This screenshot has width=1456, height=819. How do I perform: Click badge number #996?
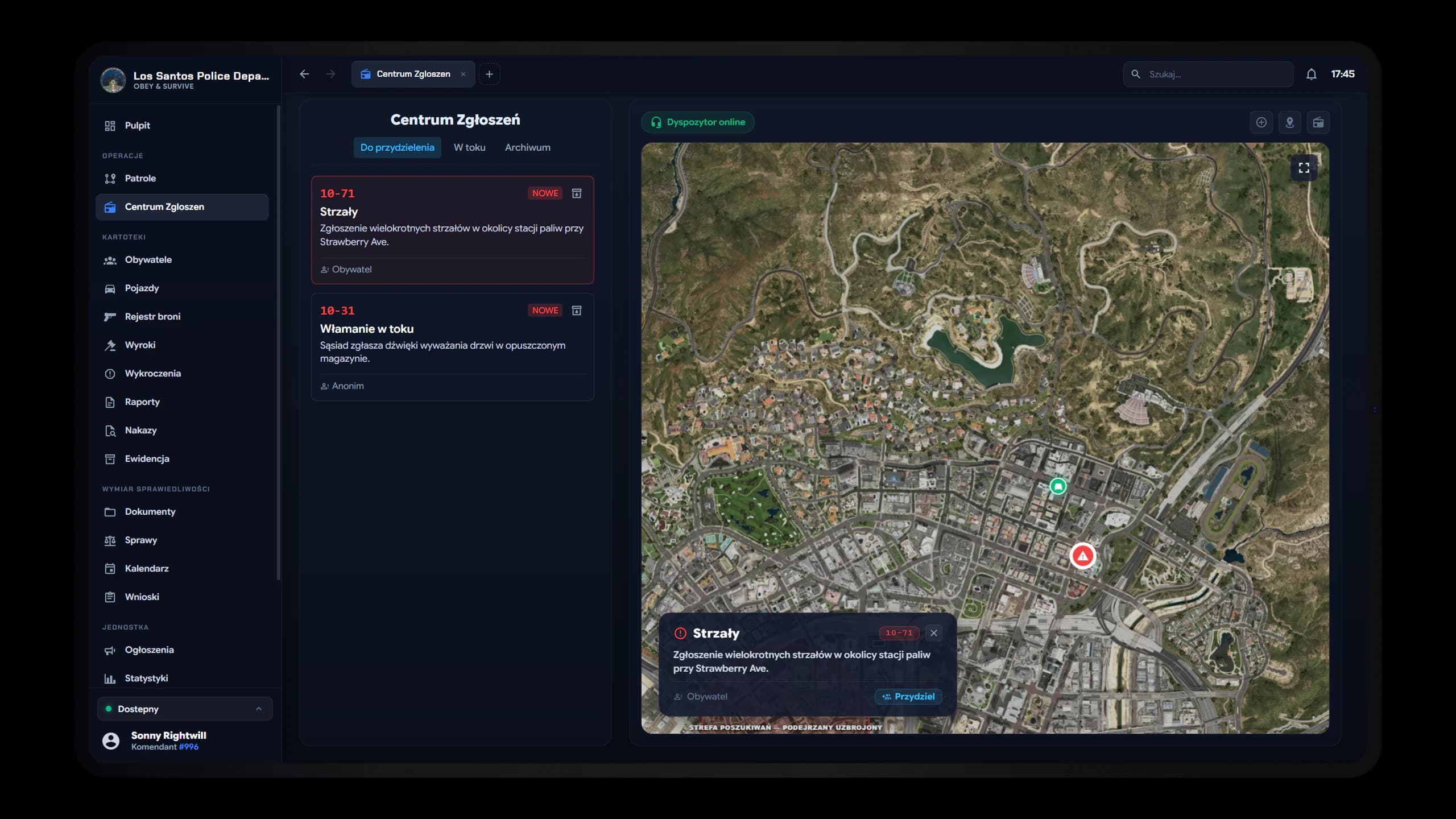(188, 747)
